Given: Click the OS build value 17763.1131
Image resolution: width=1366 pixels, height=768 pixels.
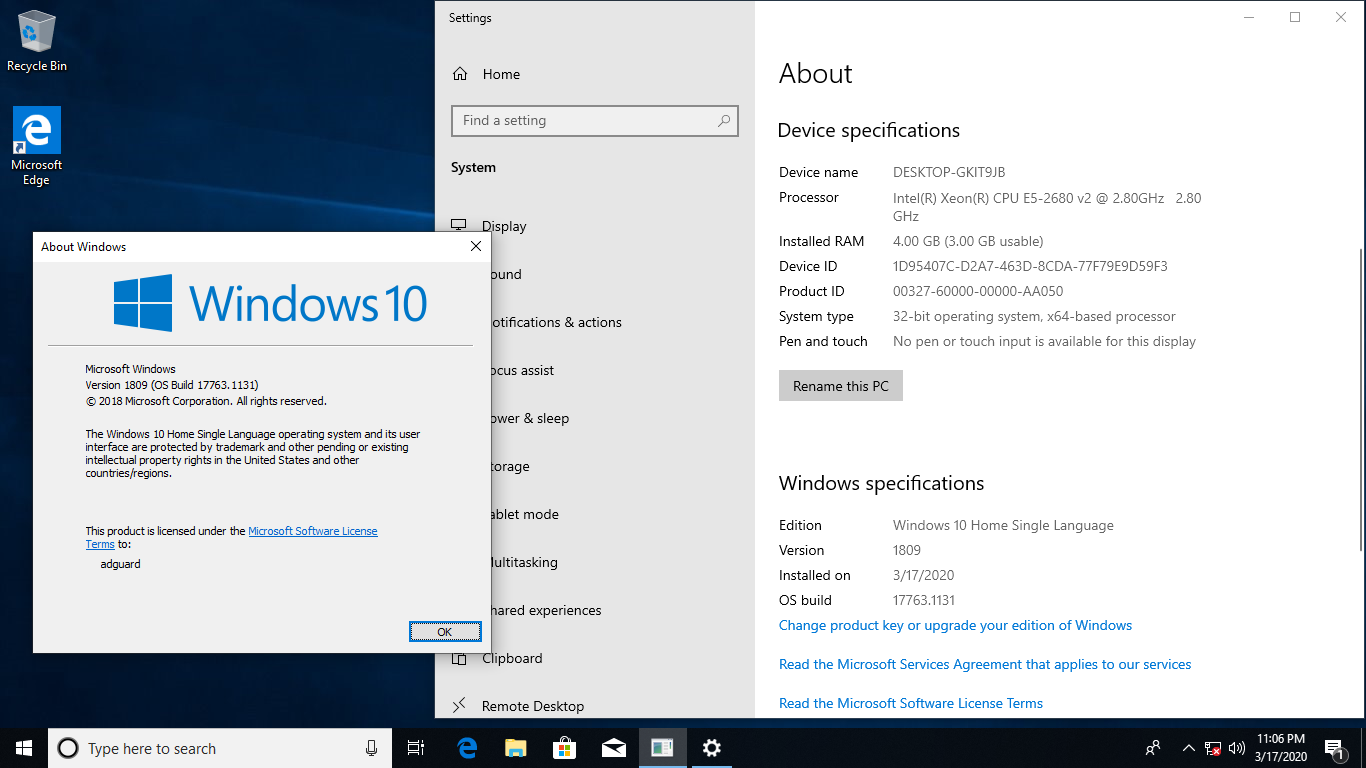Looking at the screenshot, I should click(924, 600).
